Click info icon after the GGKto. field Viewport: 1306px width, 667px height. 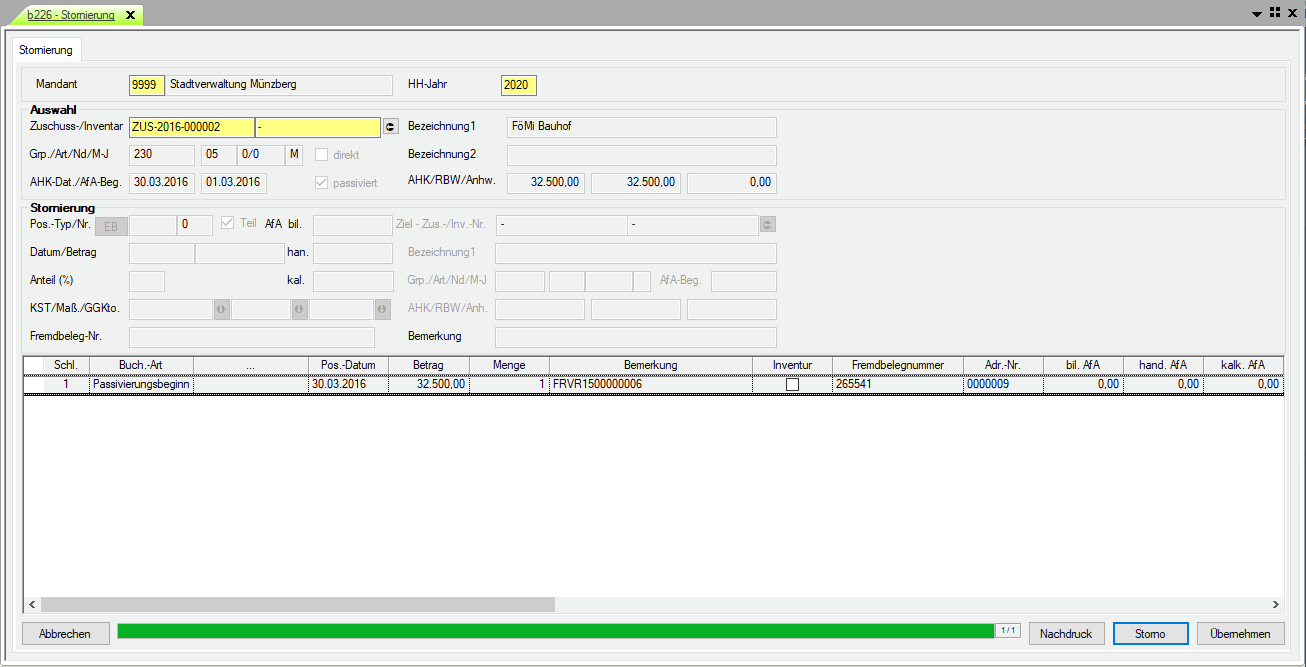click(382, 310)
